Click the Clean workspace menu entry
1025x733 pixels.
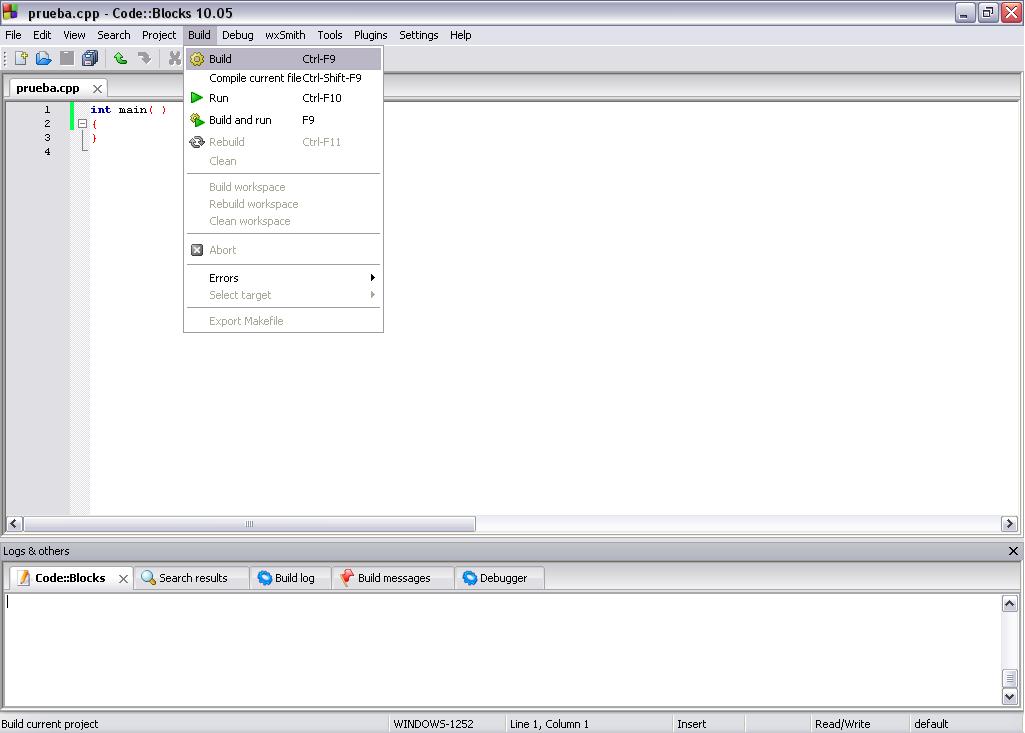coord(283,221)
